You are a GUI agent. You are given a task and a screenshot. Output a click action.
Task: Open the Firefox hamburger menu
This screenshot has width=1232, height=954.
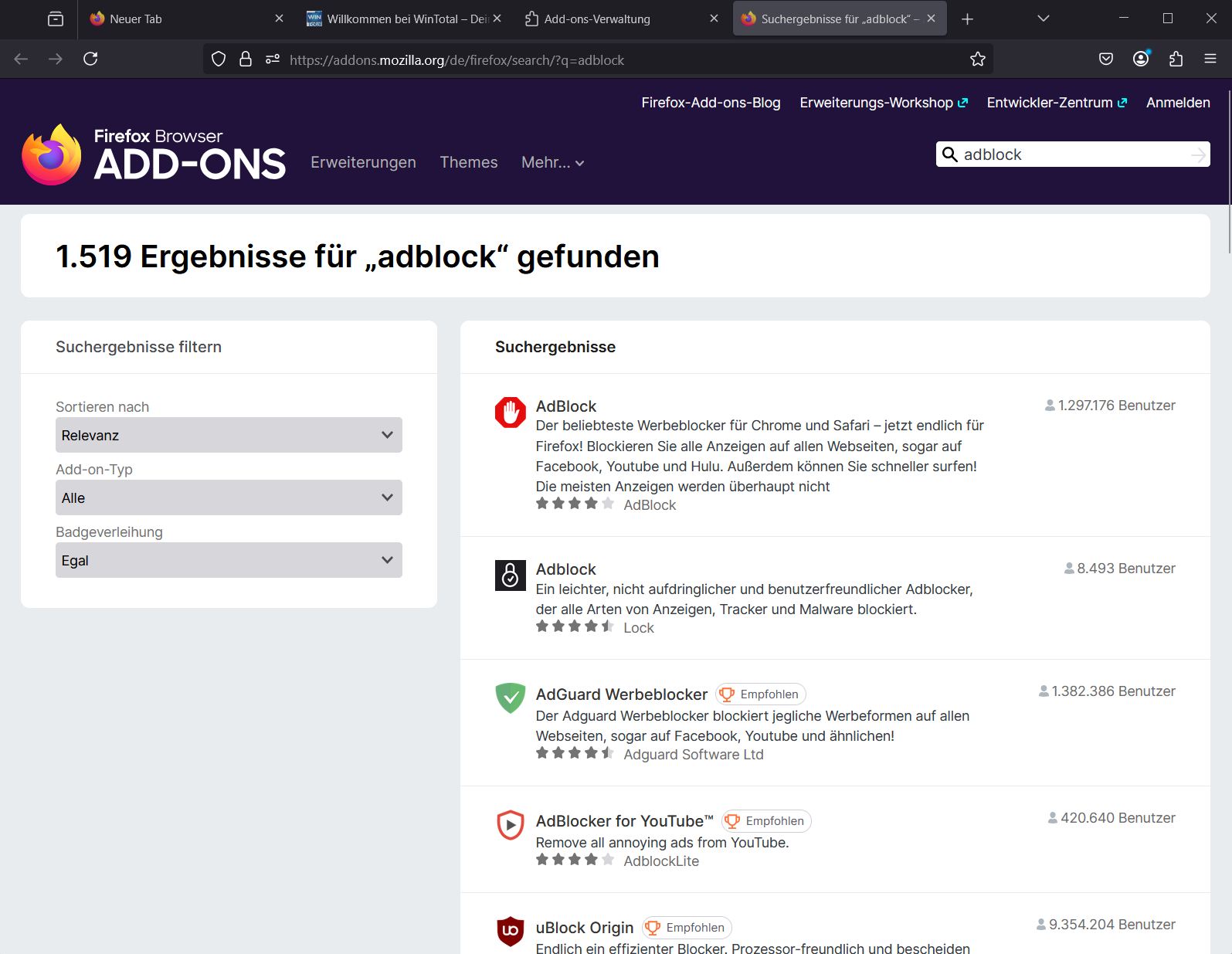[1210, 59]
